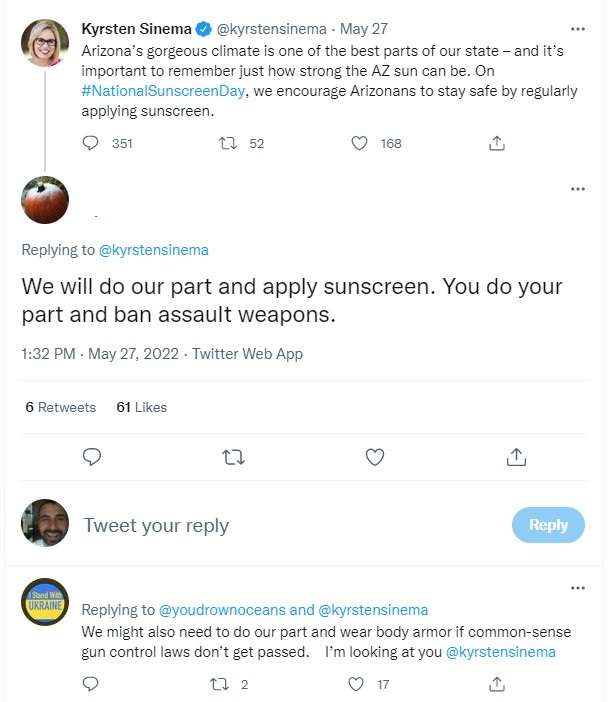The width and height of the screenshot is (610, 702).
Task: Open more options on Kyrsten Sinema's tweet
Action: (577, 29)
